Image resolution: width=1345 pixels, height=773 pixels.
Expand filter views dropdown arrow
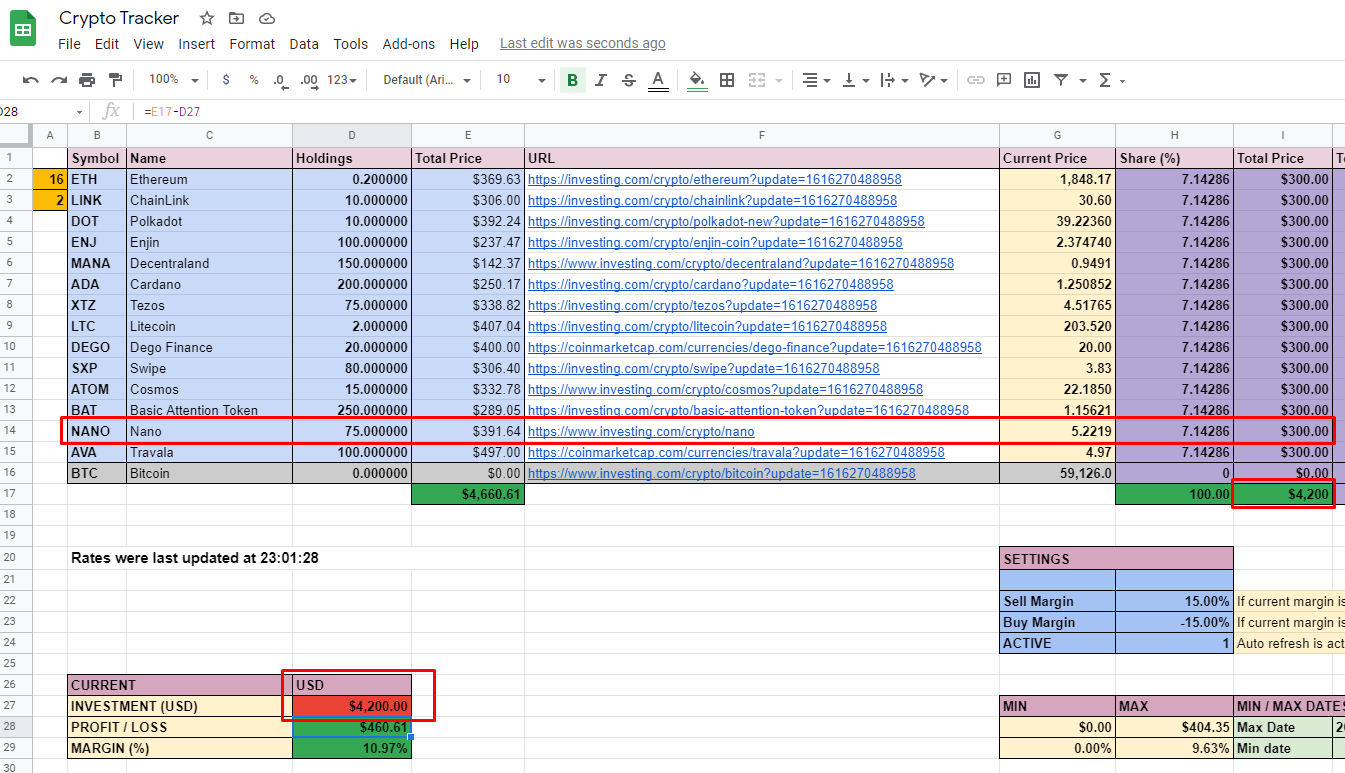(x=1082, y=80)
